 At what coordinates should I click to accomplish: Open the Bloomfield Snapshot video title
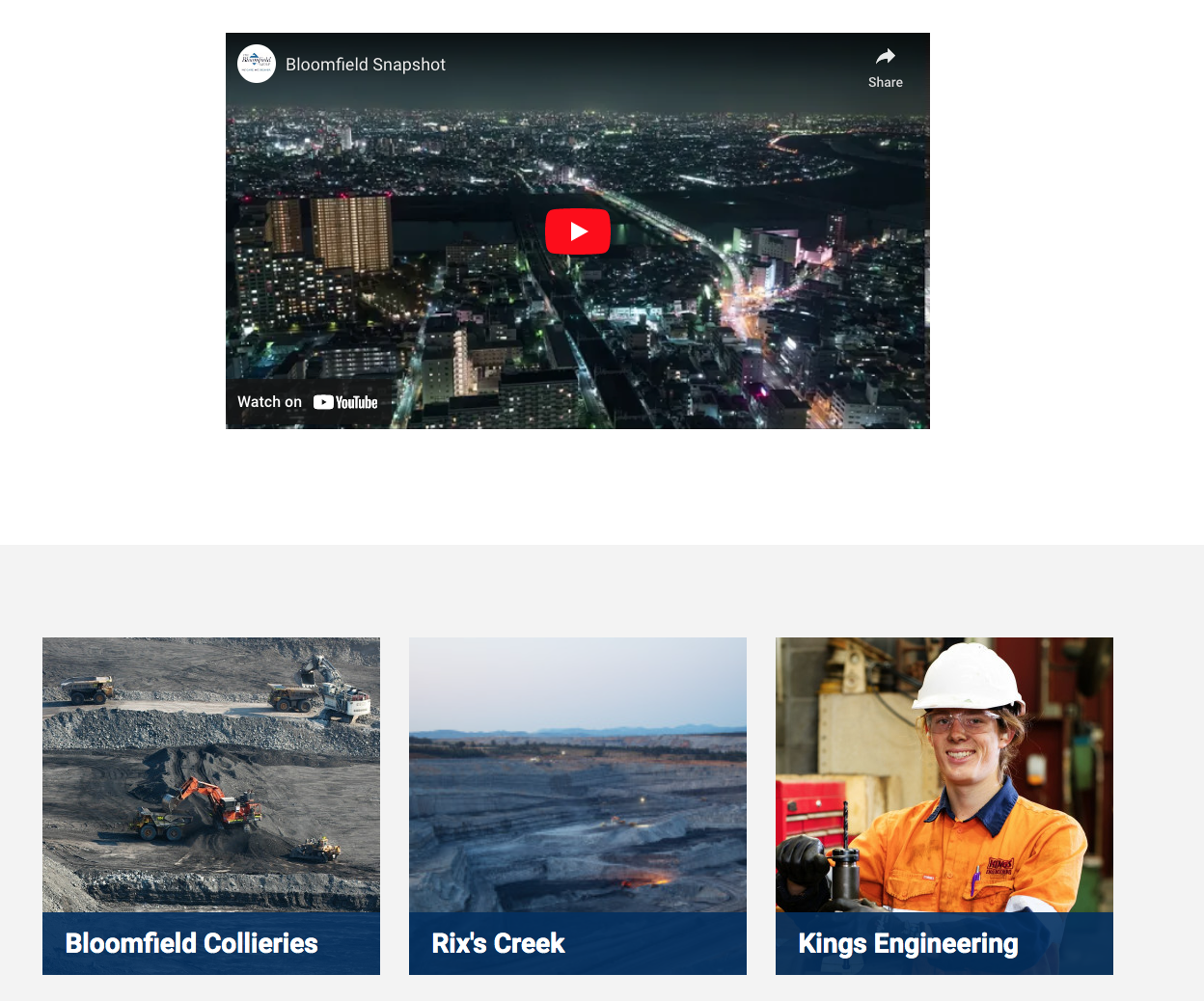coord(365,65)
